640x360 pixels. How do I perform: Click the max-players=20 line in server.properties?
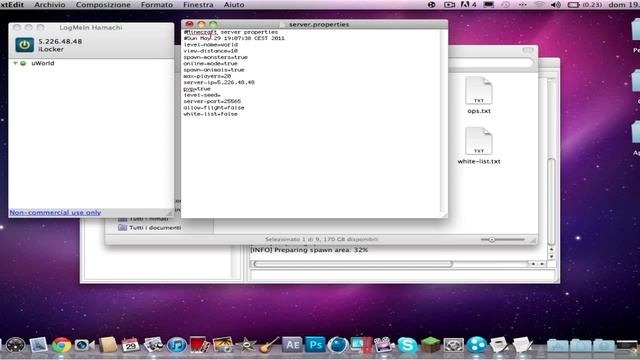point(207,76)
